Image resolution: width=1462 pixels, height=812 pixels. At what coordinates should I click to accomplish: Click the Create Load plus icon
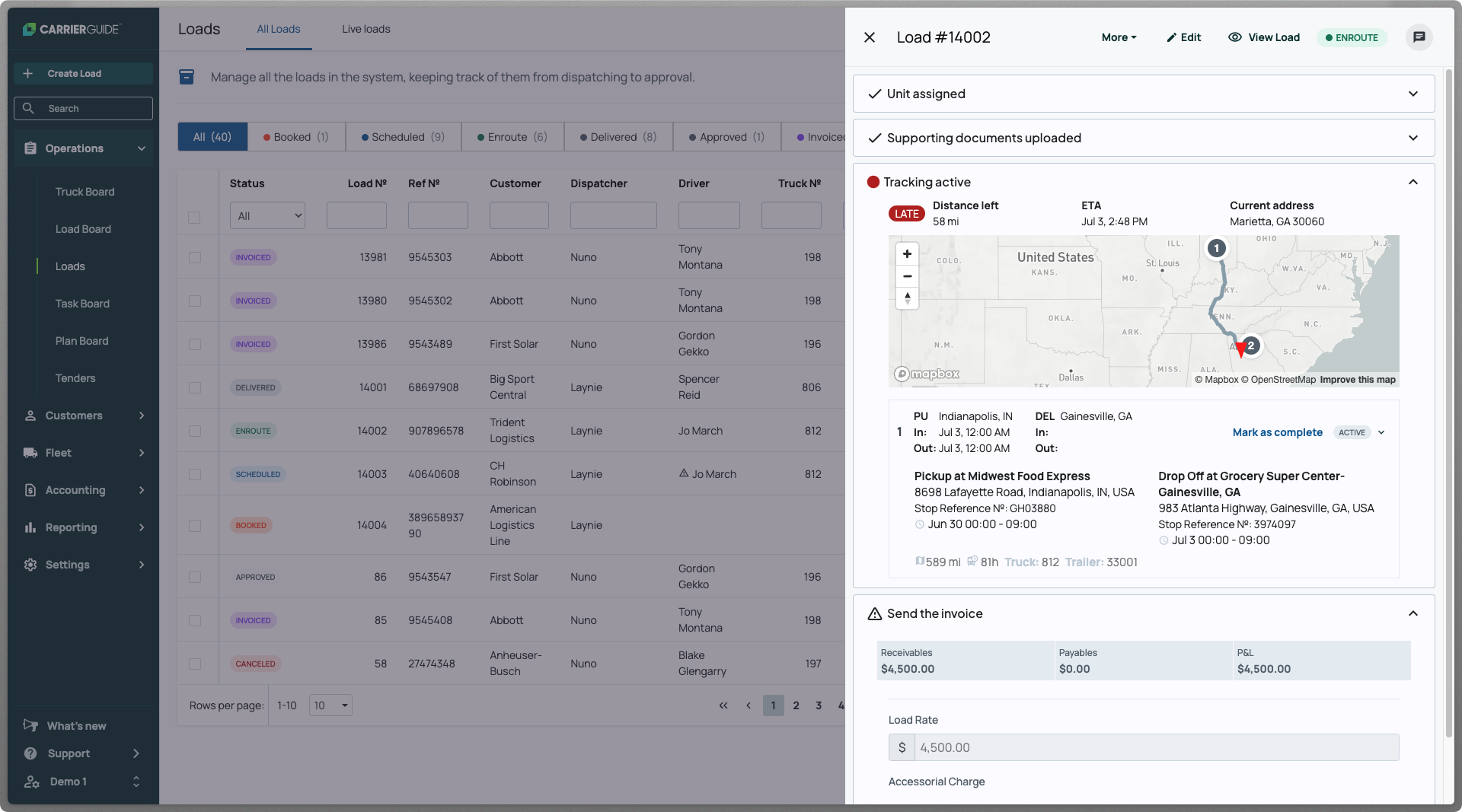point(28,74)
